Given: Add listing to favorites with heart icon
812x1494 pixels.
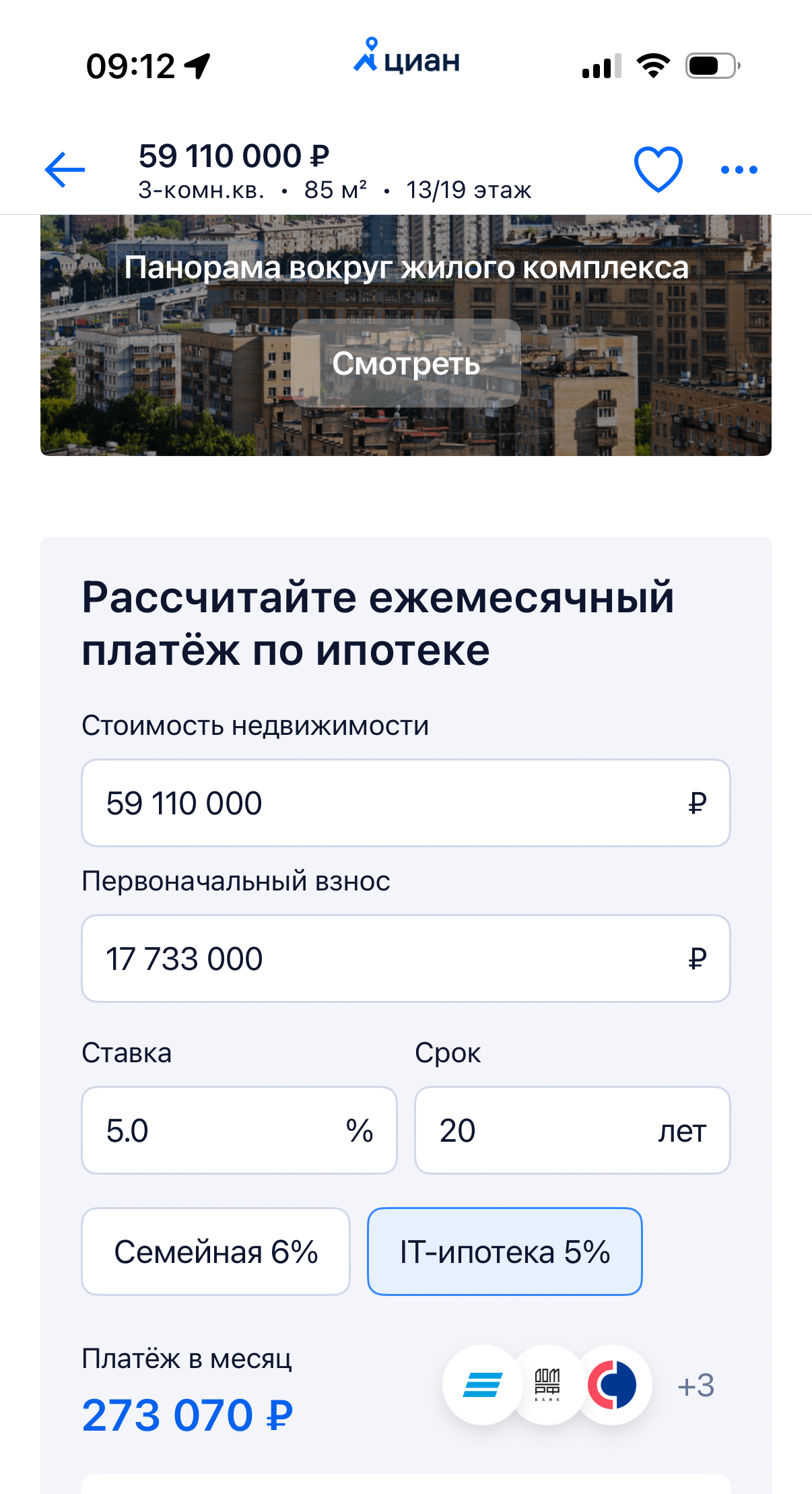Looking at the screenshot, I should [658, 169].
